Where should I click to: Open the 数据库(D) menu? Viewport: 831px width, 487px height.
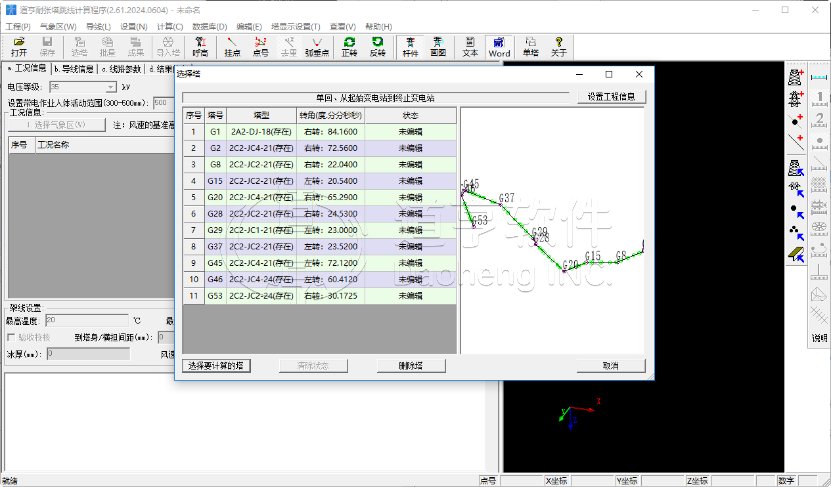209,26
